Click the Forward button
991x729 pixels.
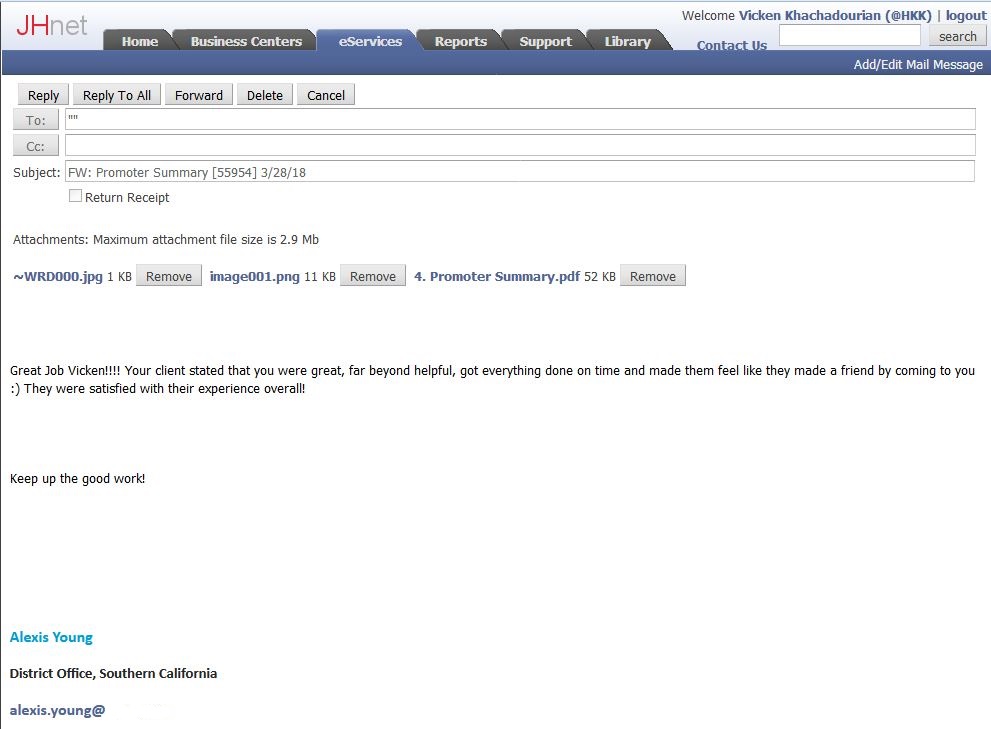pos(199,95)
